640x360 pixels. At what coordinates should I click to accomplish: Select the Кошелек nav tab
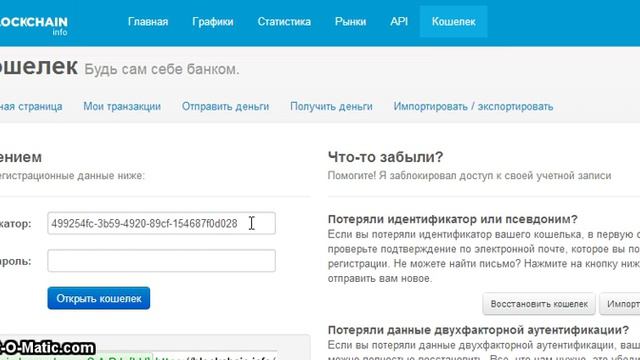453,22
